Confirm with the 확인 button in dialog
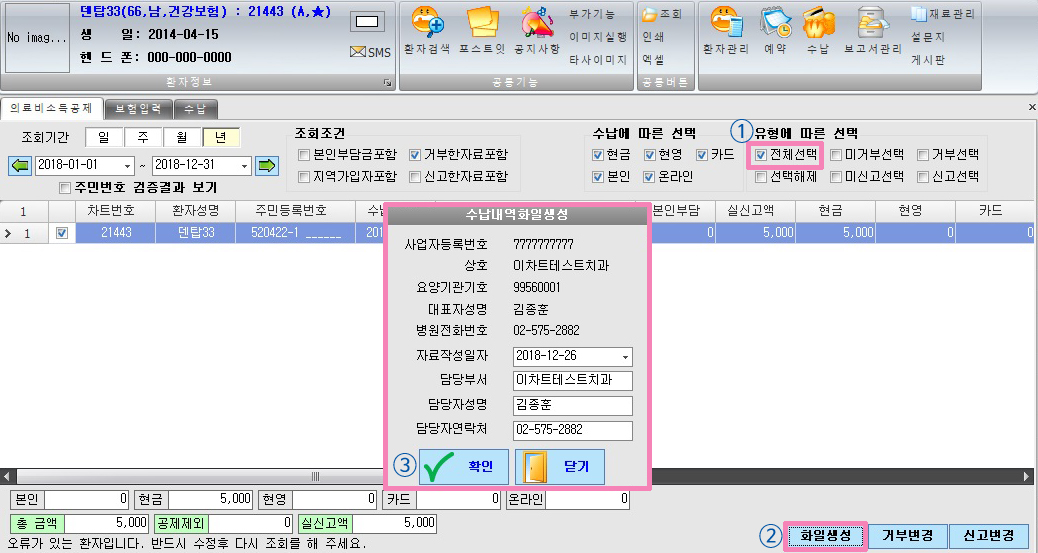1038x553 pixels. click(464, 467)
